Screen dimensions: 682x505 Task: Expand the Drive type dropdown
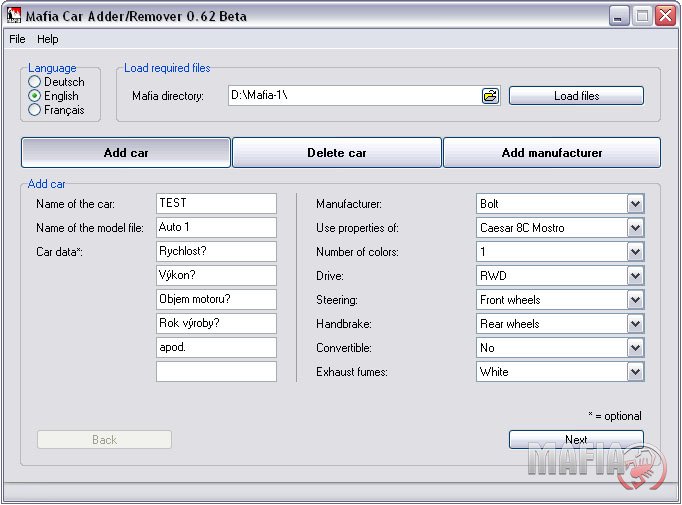(635, 276)
